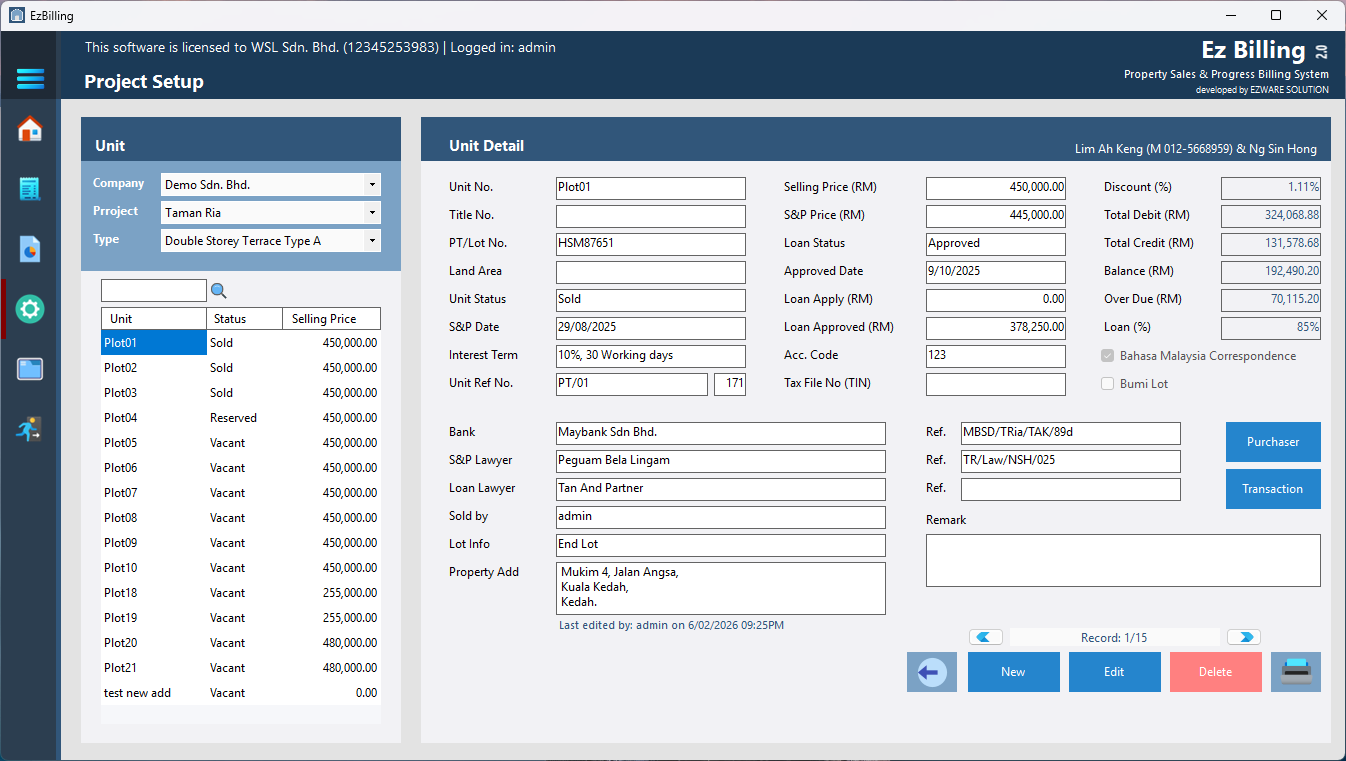Screen dimensions: 1346x761
Task: Click the Bank field showing Maybank Sdn Bhd.
Action: 721,433
